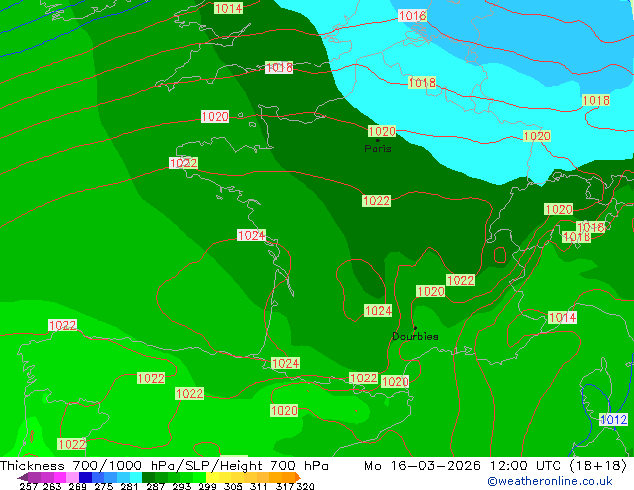Click the 311 legend value

pyautogui.click(x=258, y=486)
